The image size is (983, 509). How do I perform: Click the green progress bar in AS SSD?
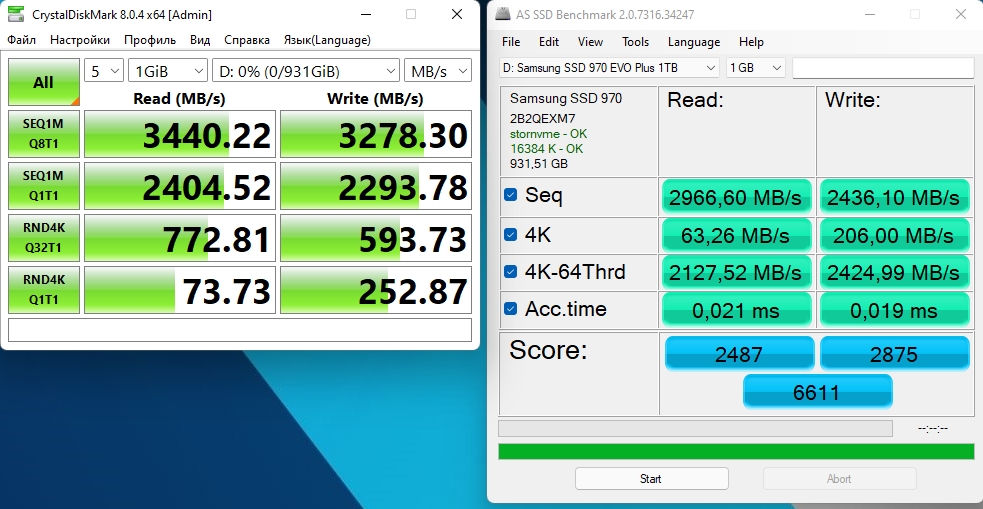click(x=736, y=451)
